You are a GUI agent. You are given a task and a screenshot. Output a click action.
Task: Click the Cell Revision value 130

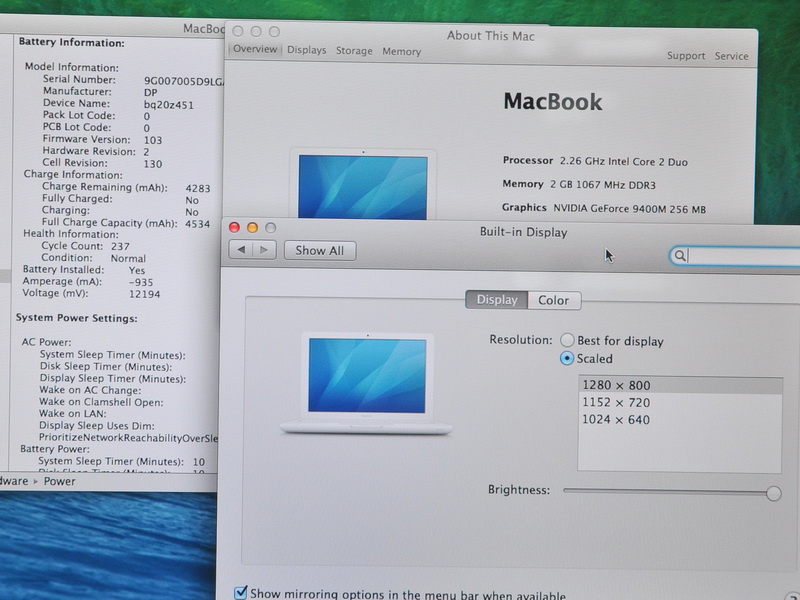coord(153,164)
